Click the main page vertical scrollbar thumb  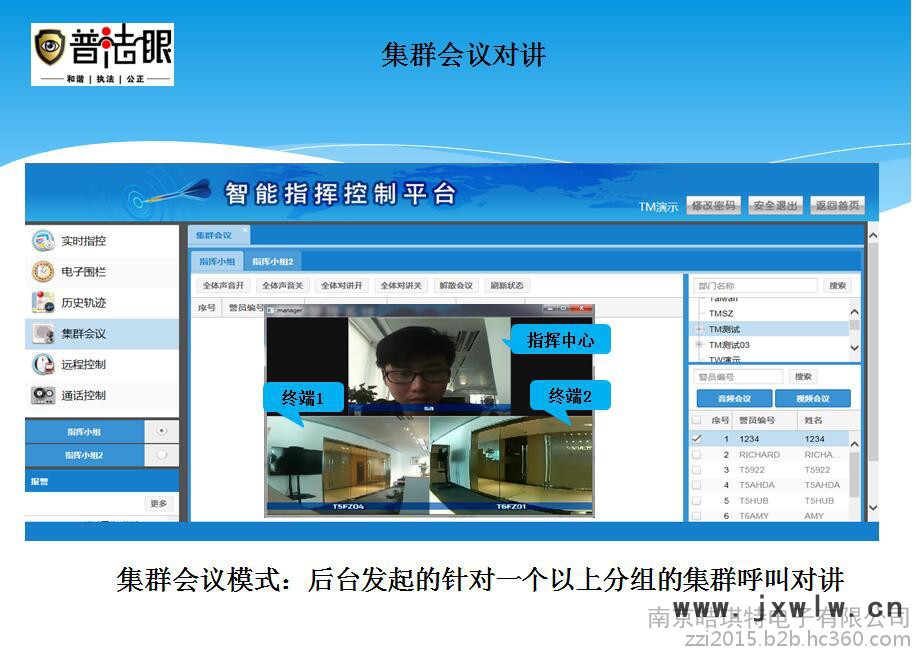point(873,354)
